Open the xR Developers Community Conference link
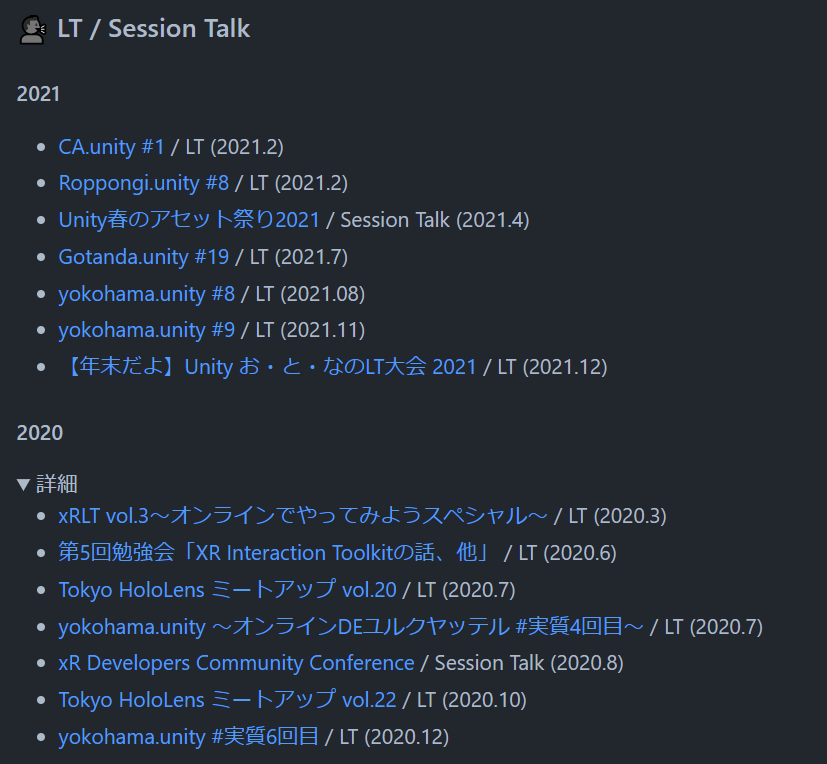Viewport: 827px width, 764px height. tap(235, 662)
